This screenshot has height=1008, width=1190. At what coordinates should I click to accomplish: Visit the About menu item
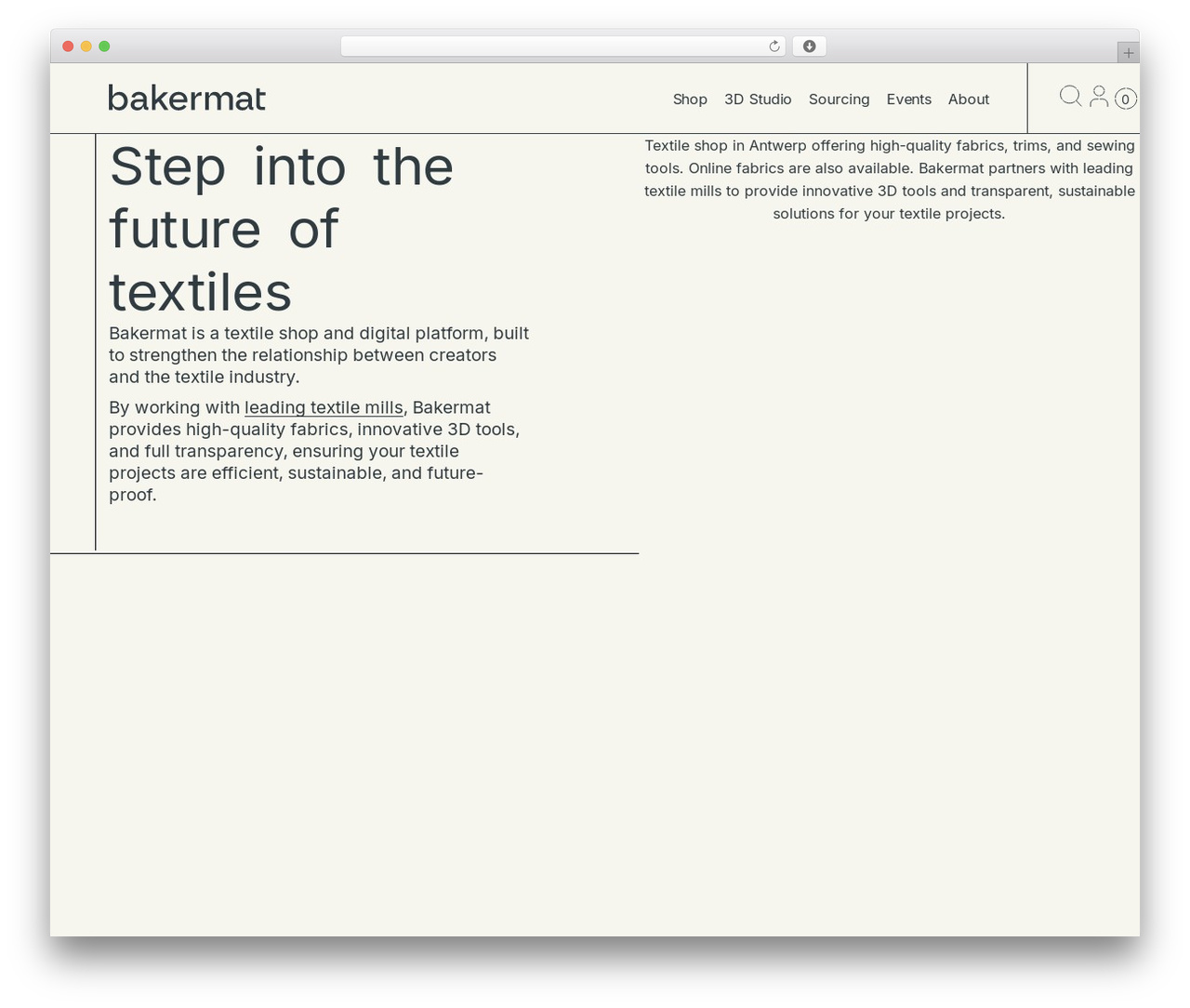click(x=968, y=99)
